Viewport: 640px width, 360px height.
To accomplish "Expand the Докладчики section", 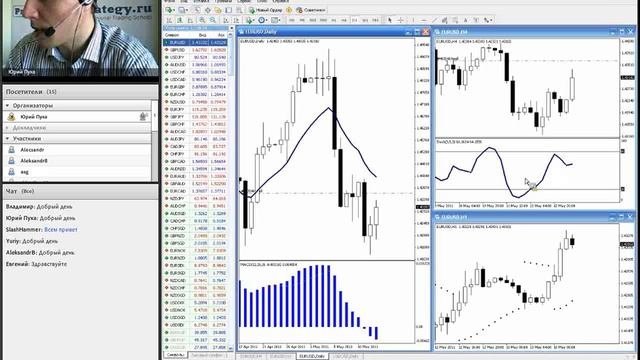I will [7, 128].
